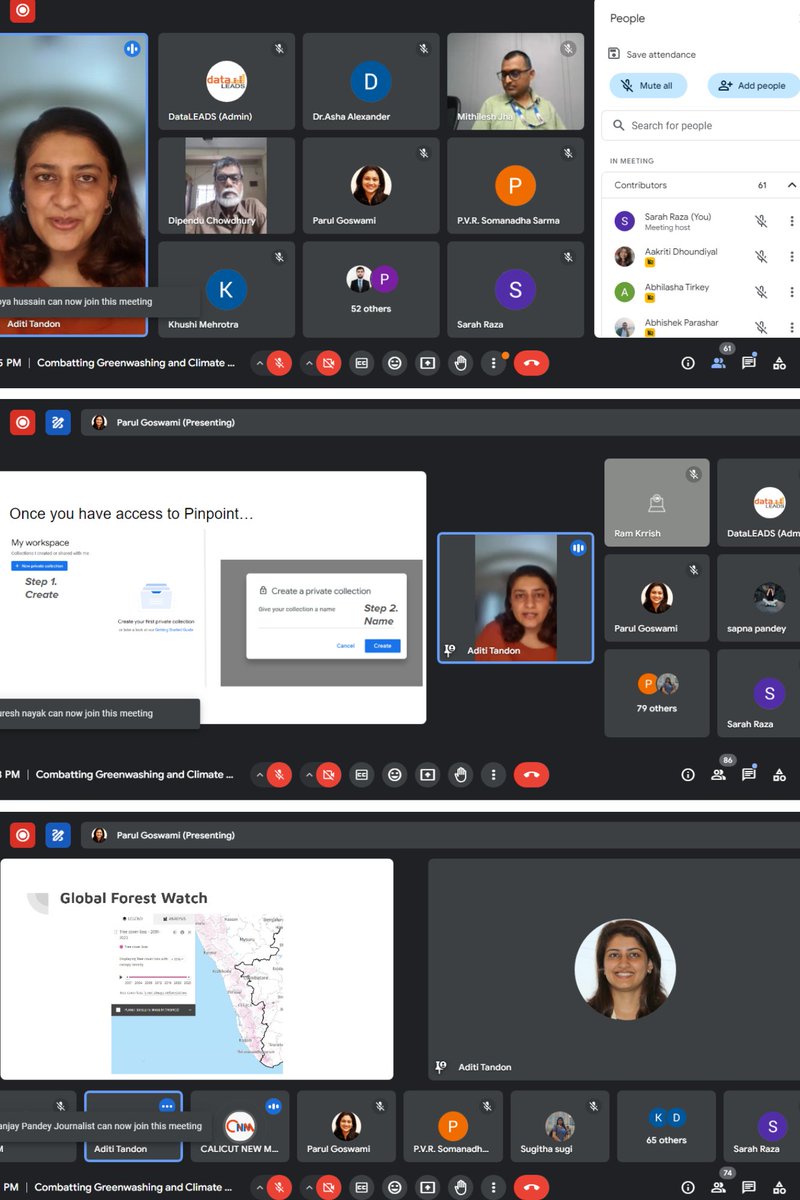The width and height of the screenshot is (800, 1200).
Task: Click the Add people button
Action: [752, 86]
